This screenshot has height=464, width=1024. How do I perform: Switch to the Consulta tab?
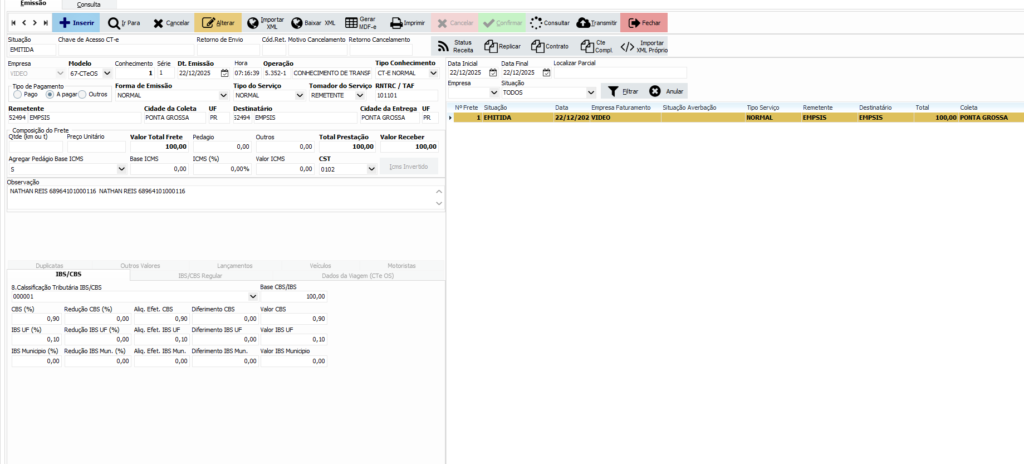(89, 5)
